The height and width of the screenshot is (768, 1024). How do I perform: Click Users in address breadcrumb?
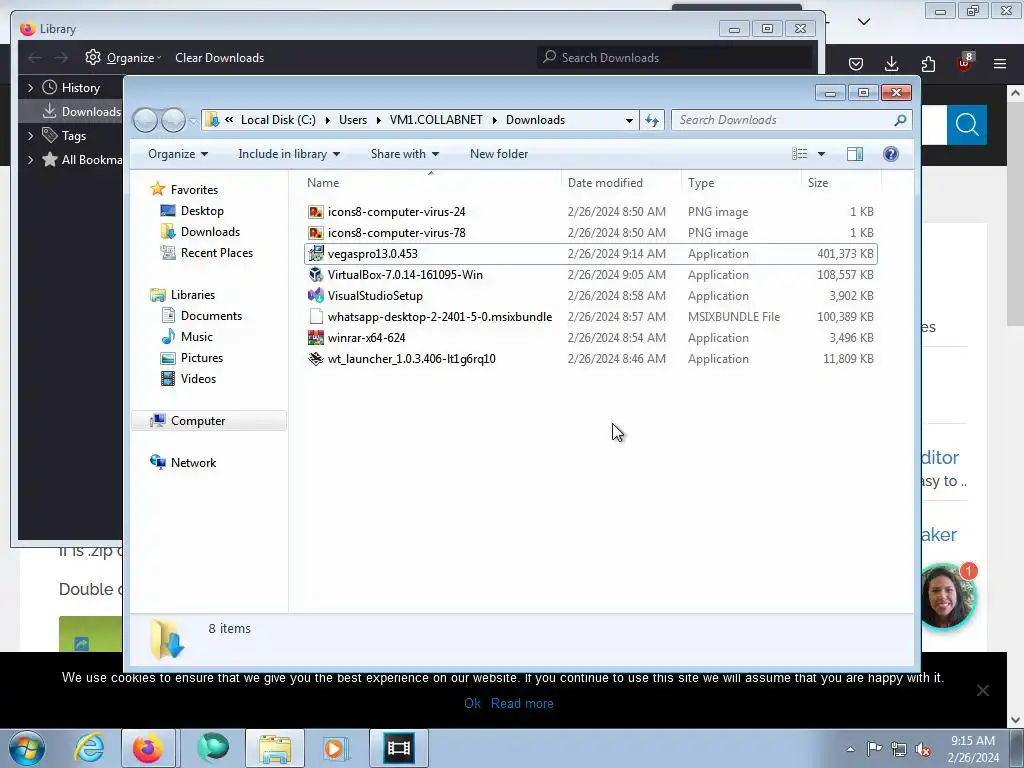353,120
